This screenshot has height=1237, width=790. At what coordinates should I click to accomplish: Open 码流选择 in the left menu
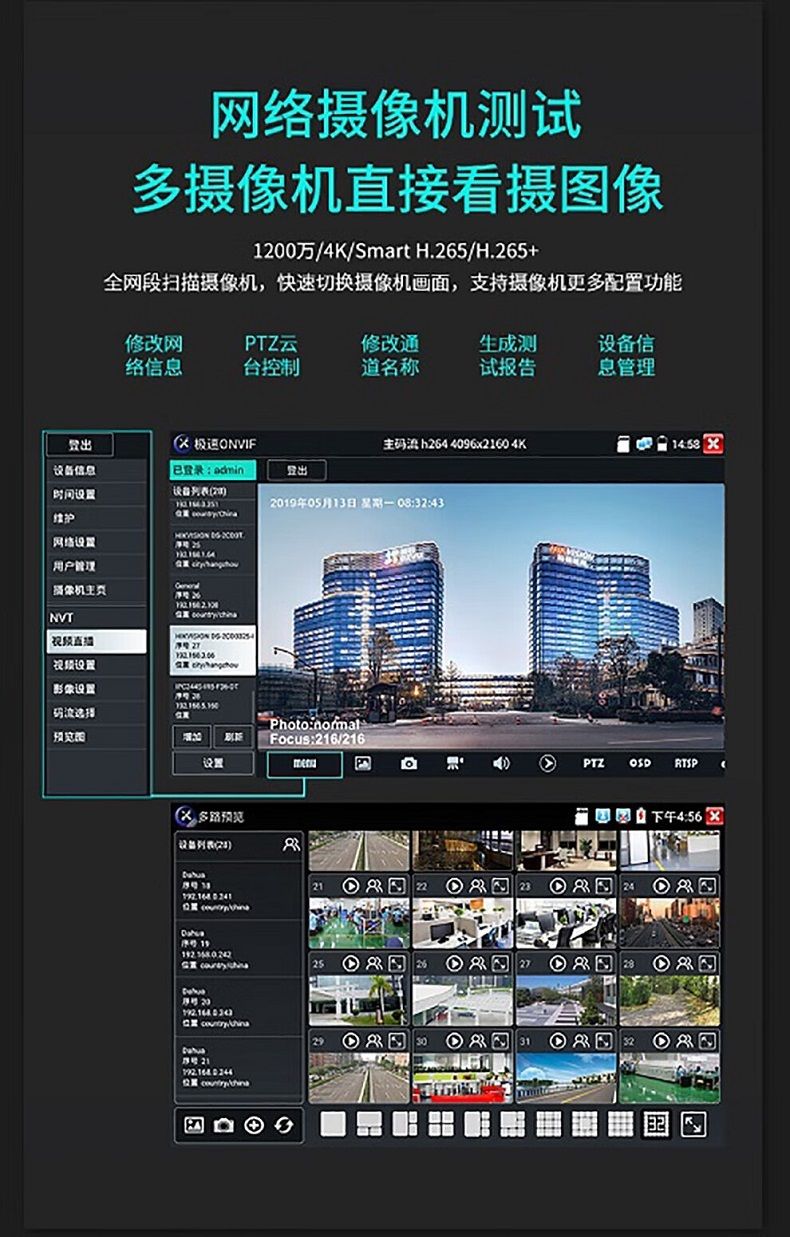click(96, 713)
